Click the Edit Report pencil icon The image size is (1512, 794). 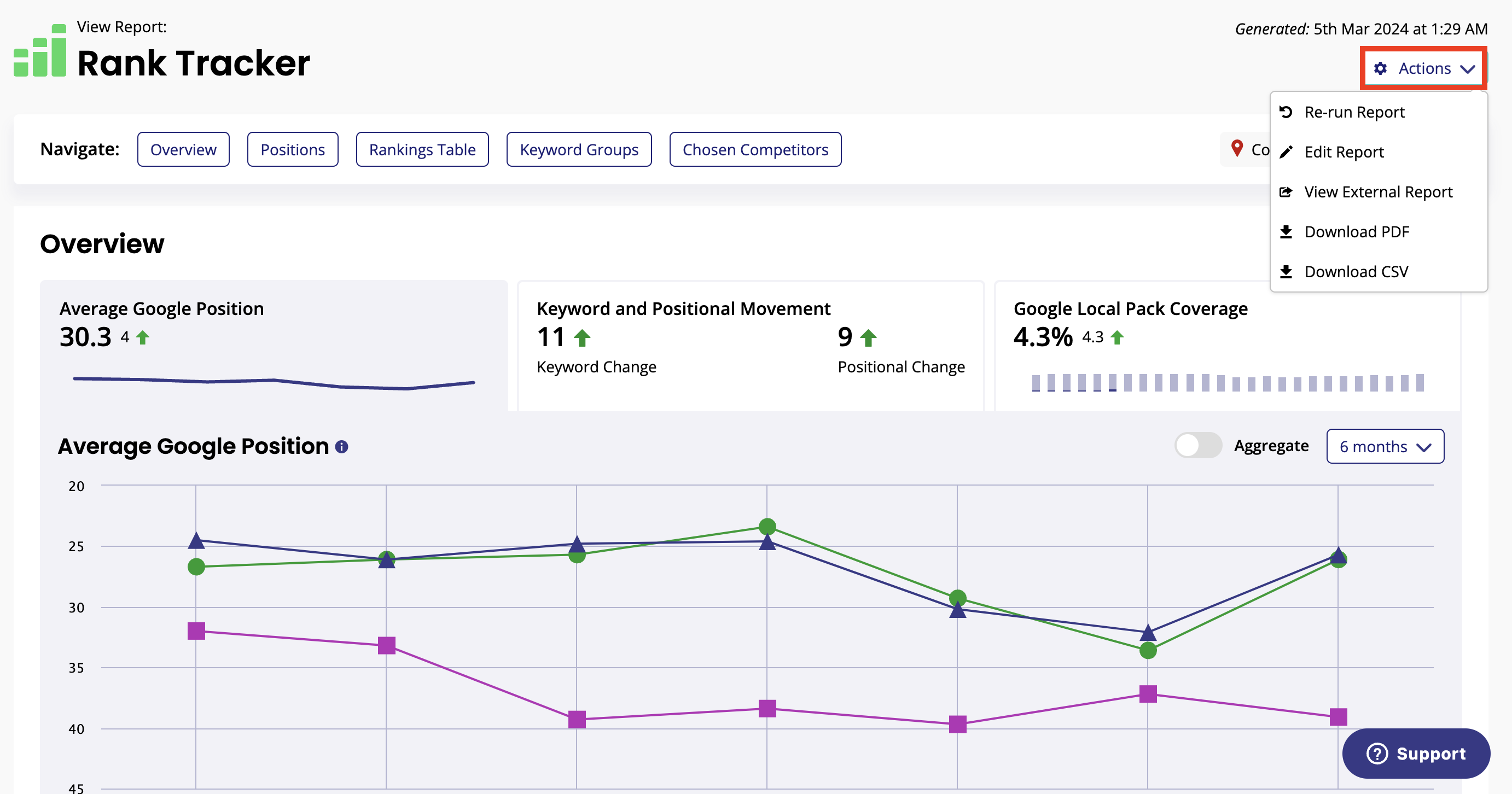coord(1286,152)
